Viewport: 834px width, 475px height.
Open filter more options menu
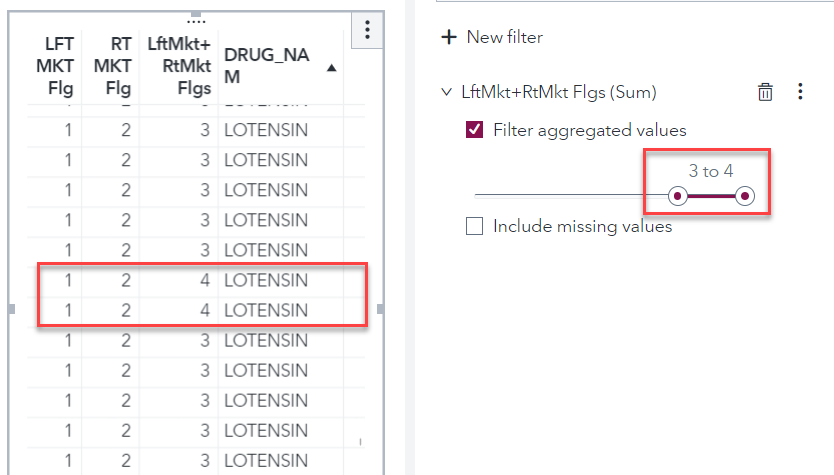[799, 92]
